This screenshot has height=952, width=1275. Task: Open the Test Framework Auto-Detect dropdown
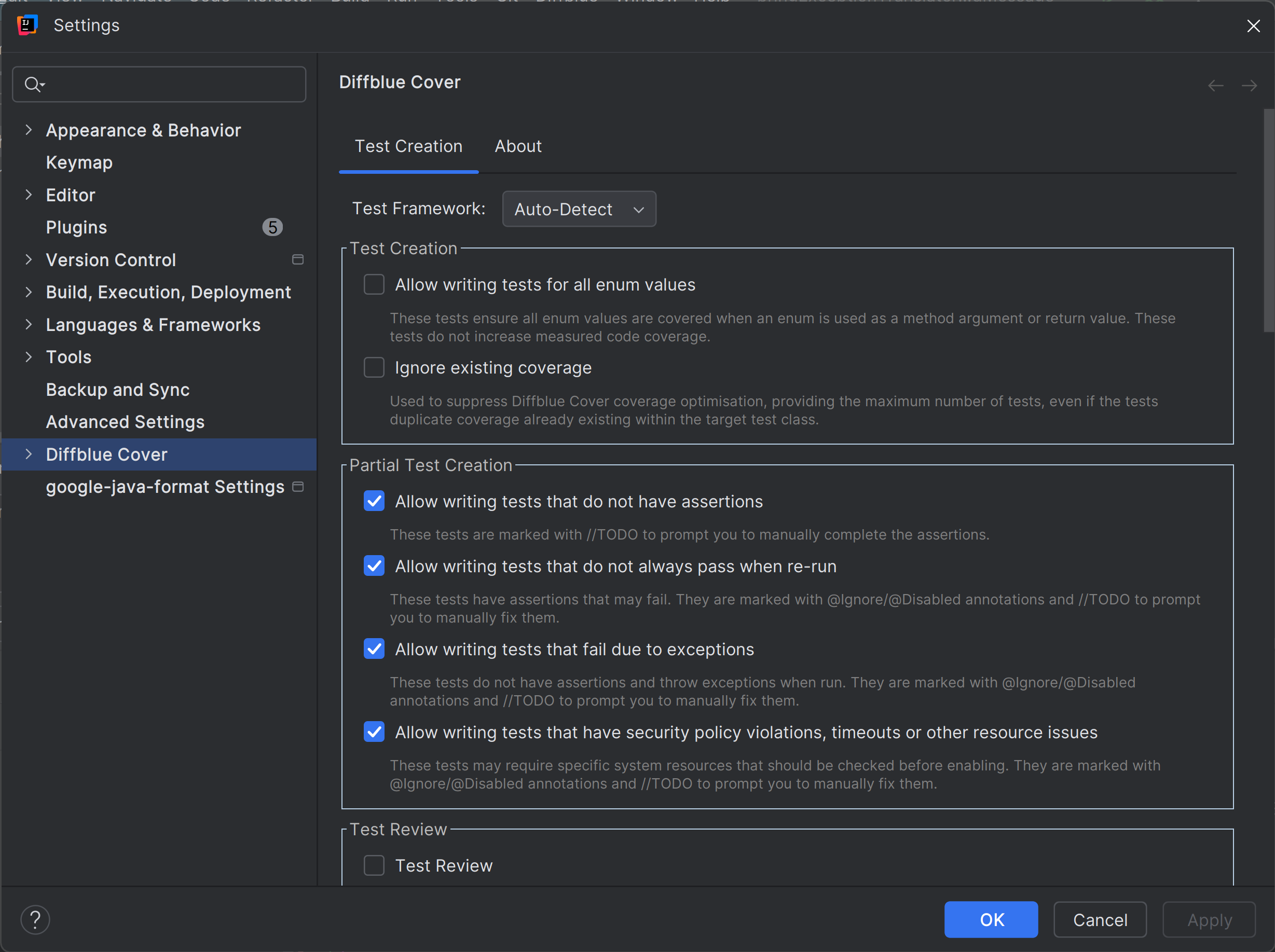tap(579, 209)
